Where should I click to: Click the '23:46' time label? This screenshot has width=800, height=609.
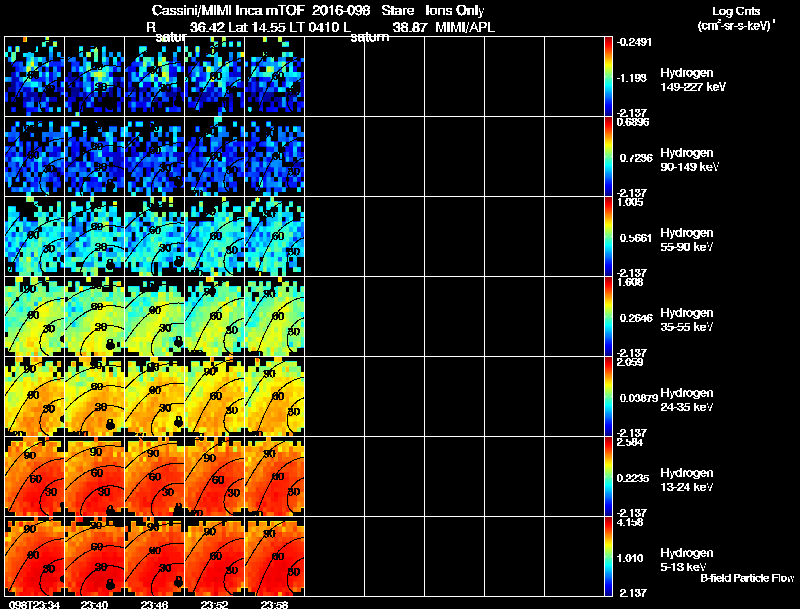pos(154,604)
